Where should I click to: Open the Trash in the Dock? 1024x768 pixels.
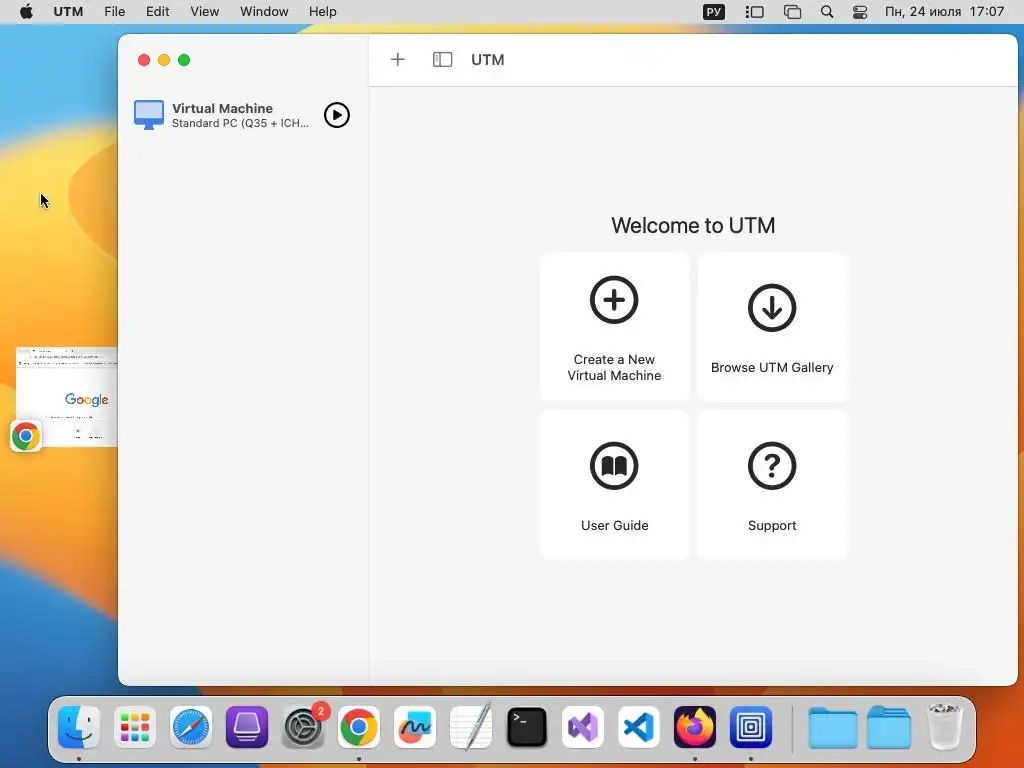coord(944,727)
